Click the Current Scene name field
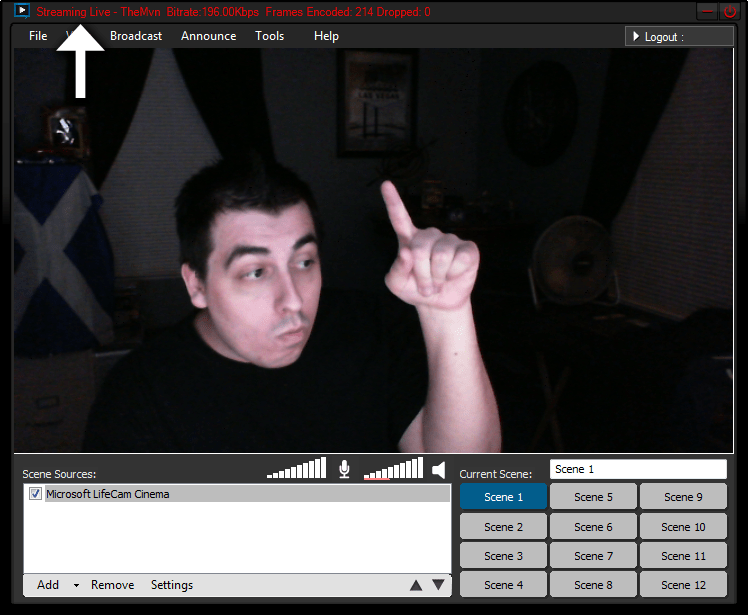 (x=638, y=469)
